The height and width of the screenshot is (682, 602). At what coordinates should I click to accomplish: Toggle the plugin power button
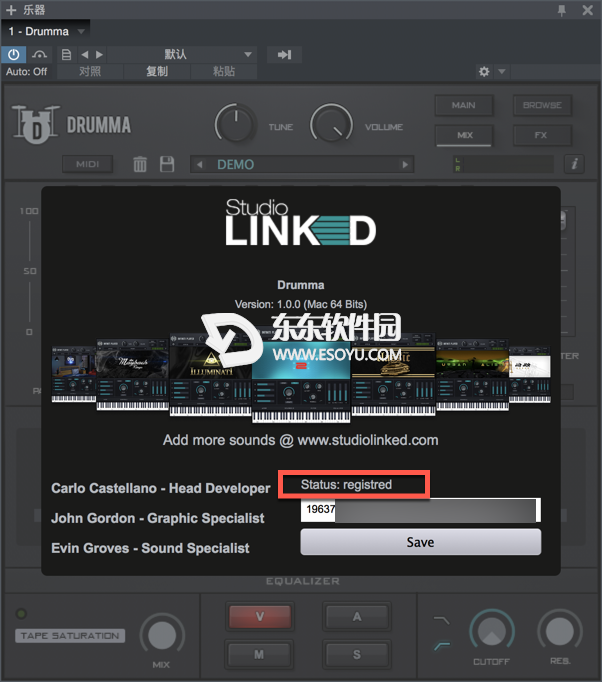click(x=14, y=55)
